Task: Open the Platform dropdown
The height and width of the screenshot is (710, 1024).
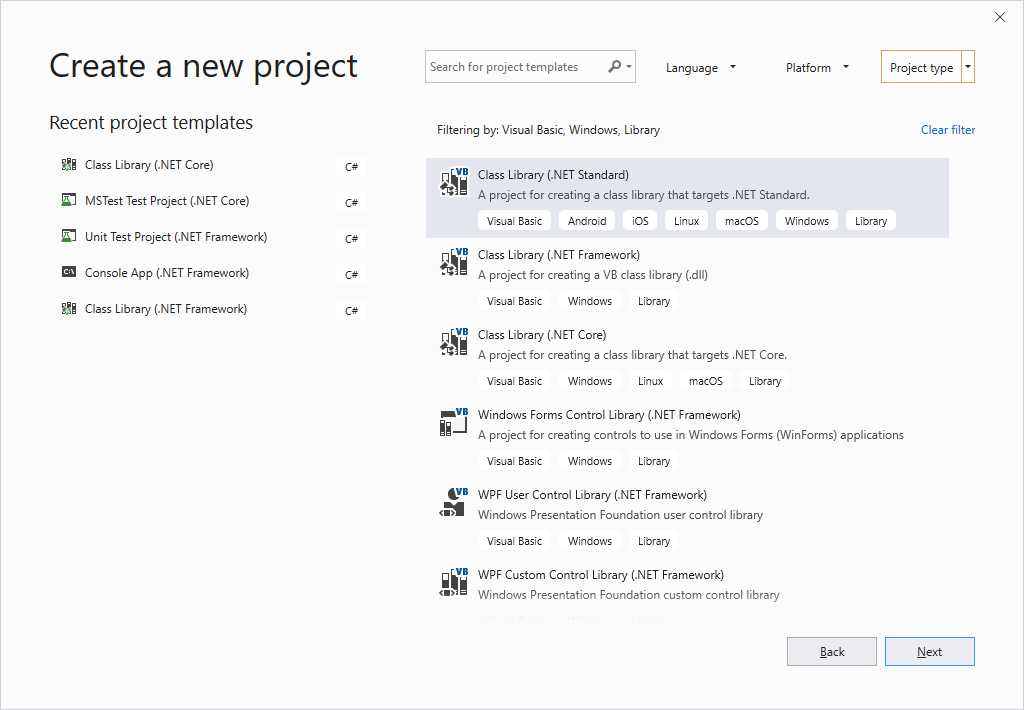Action: click(816, 67)
